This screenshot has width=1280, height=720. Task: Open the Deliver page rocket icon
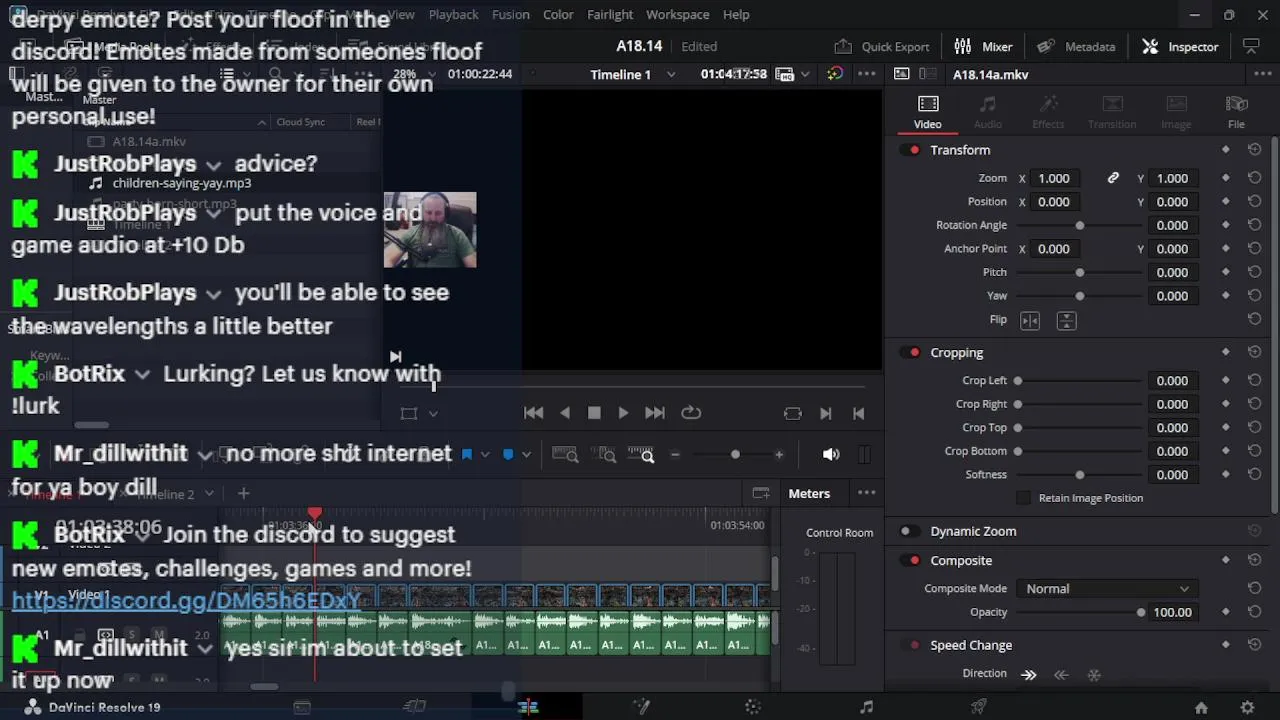tap(979, 707)
